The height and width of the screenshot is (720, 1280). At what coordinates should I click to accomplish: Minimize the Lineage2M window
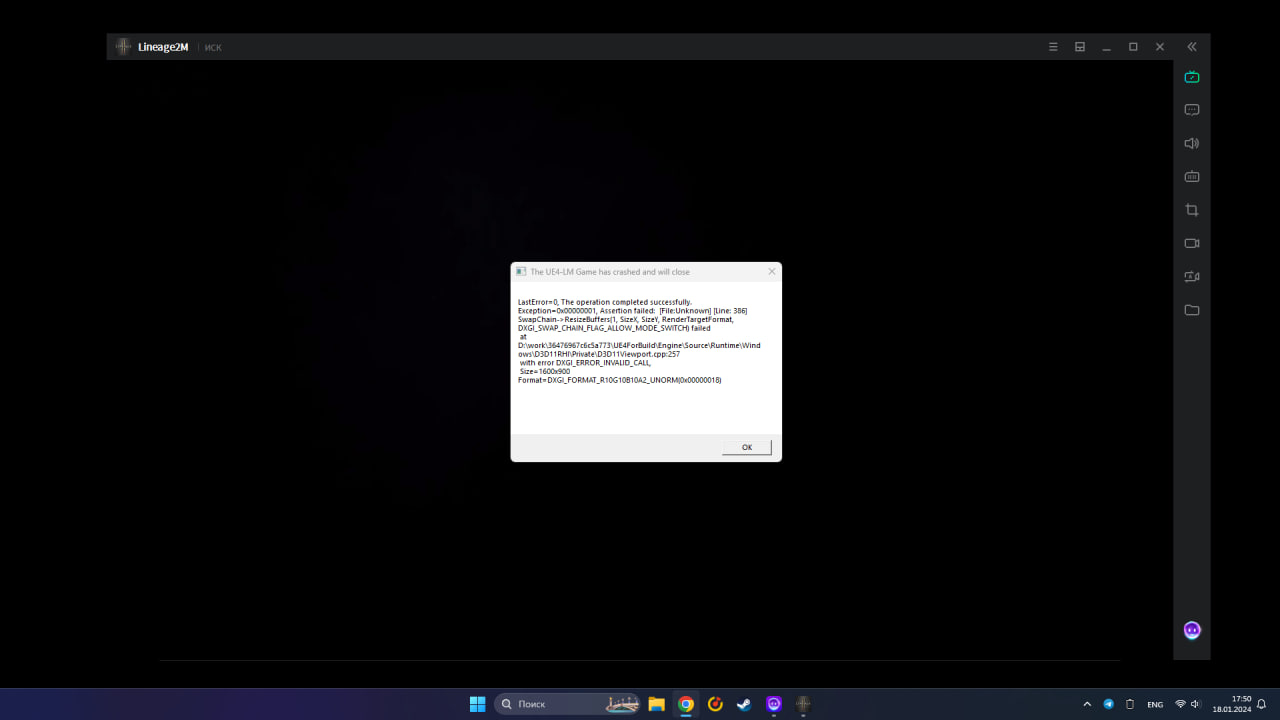coord(1106,47)
